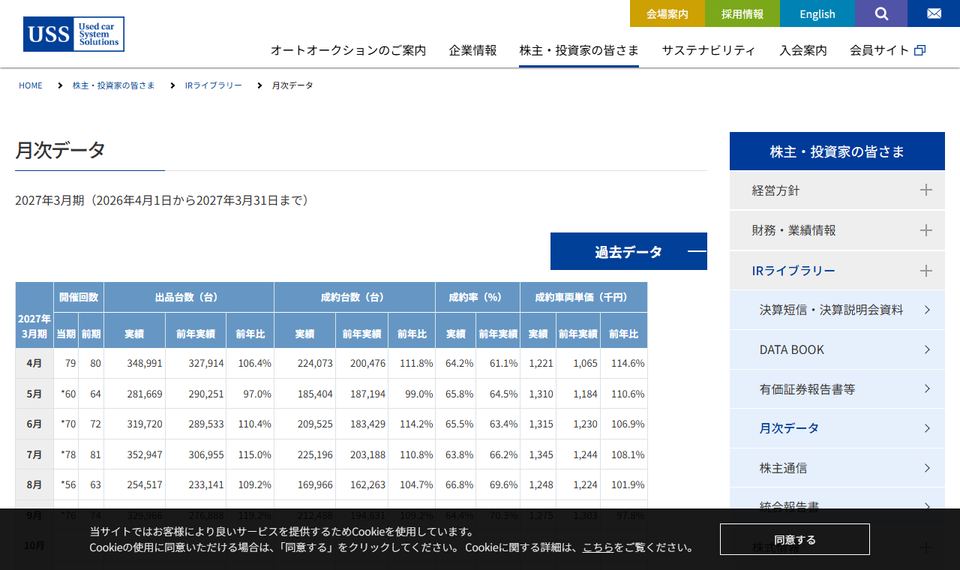Open the search magnifier icon
The image size is (960, 570).
point(881,13)
